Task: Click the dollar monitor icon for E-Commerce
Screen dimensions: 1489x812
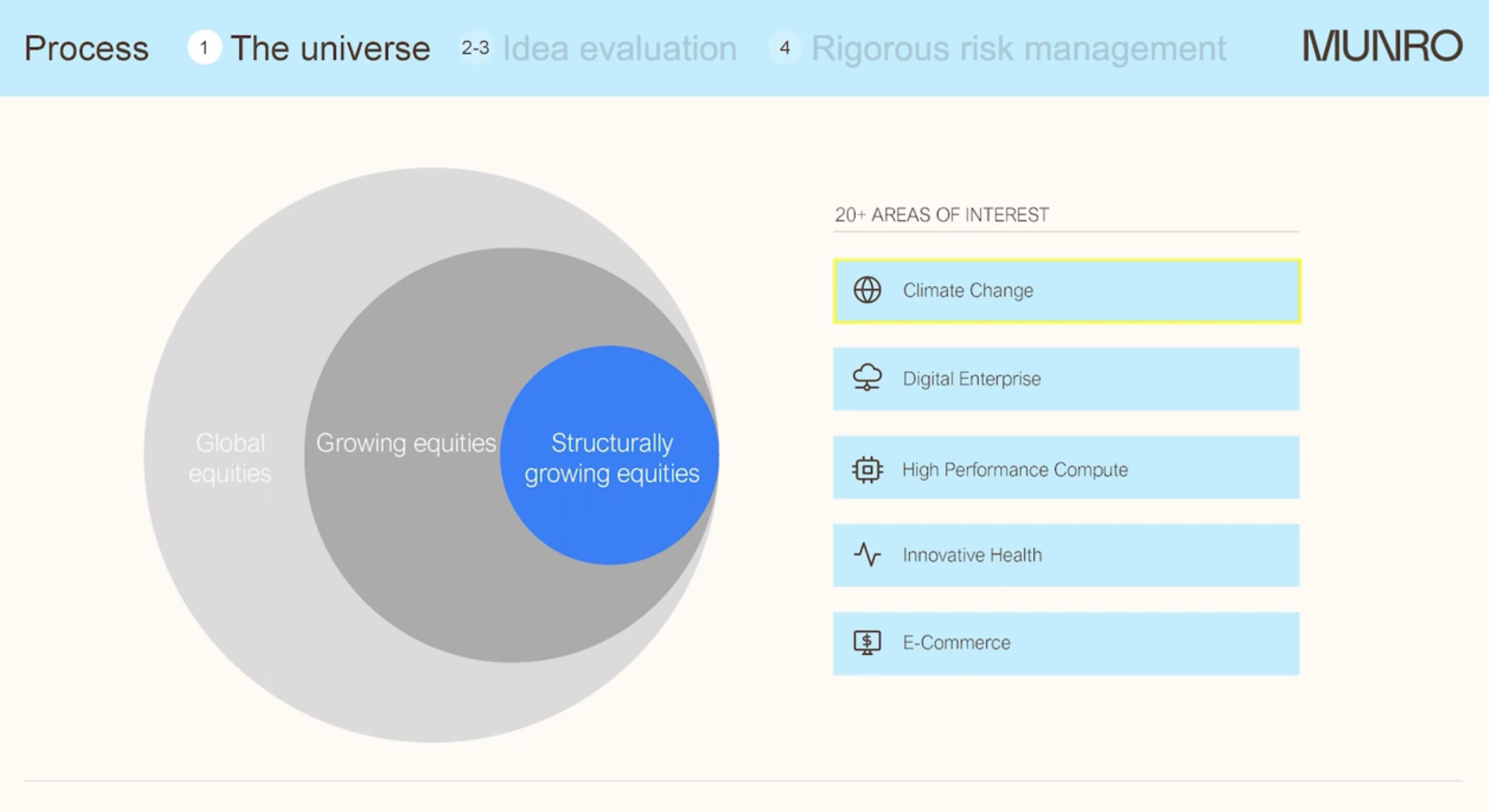Action: 867,642
